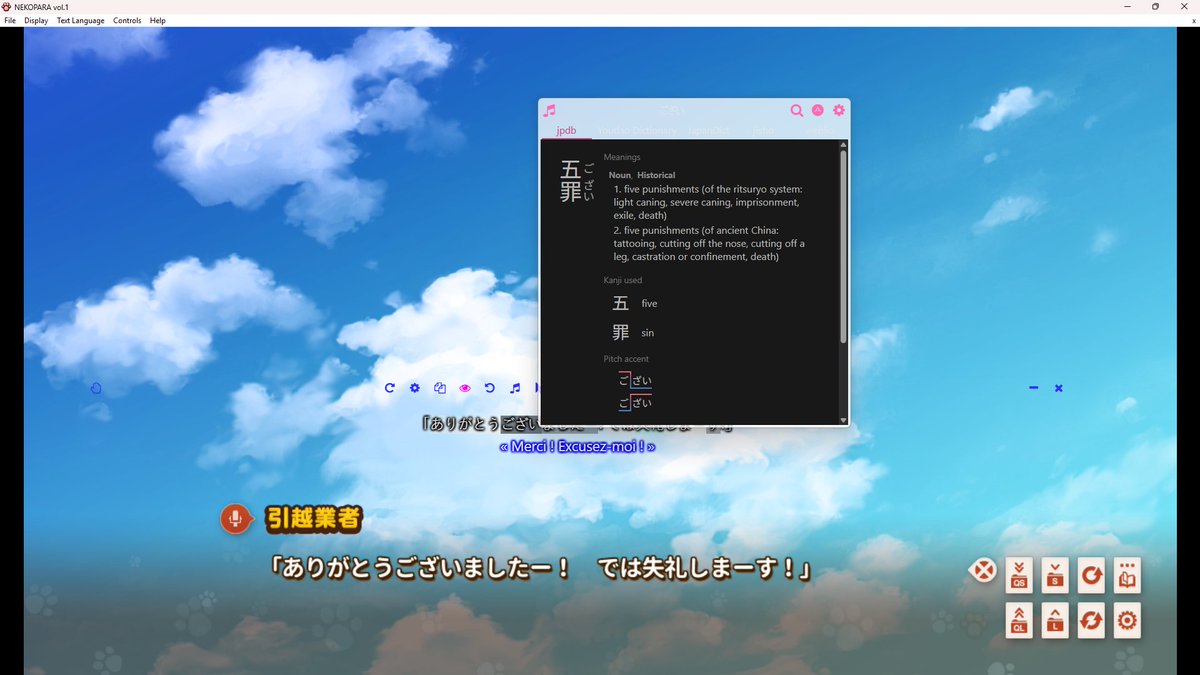Toggle the pink eye visibility icon
Screen dimensions: 1200x675
click(465, 388)
